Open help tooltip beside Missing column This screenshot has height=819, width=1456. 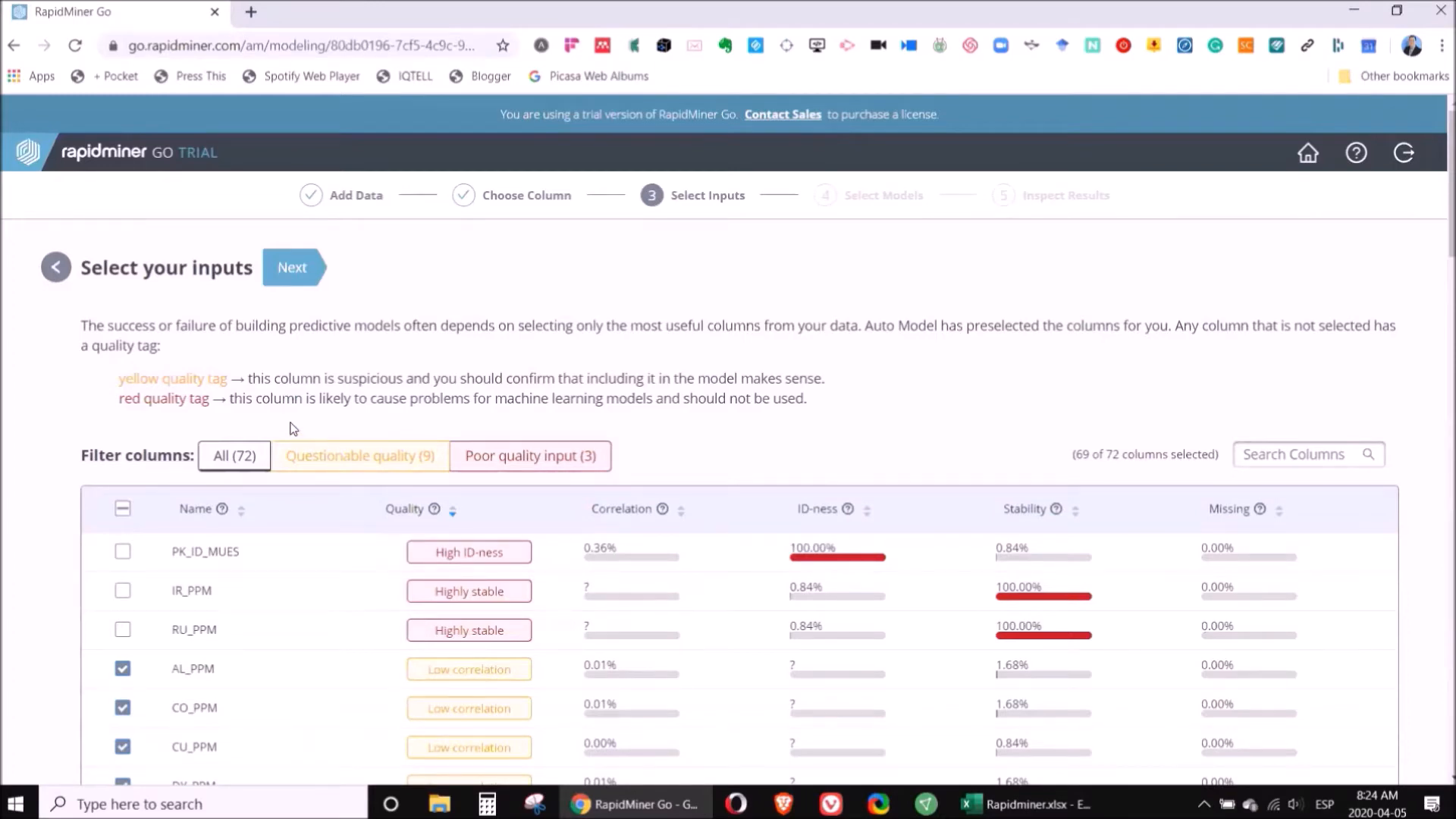(1260, 509)
